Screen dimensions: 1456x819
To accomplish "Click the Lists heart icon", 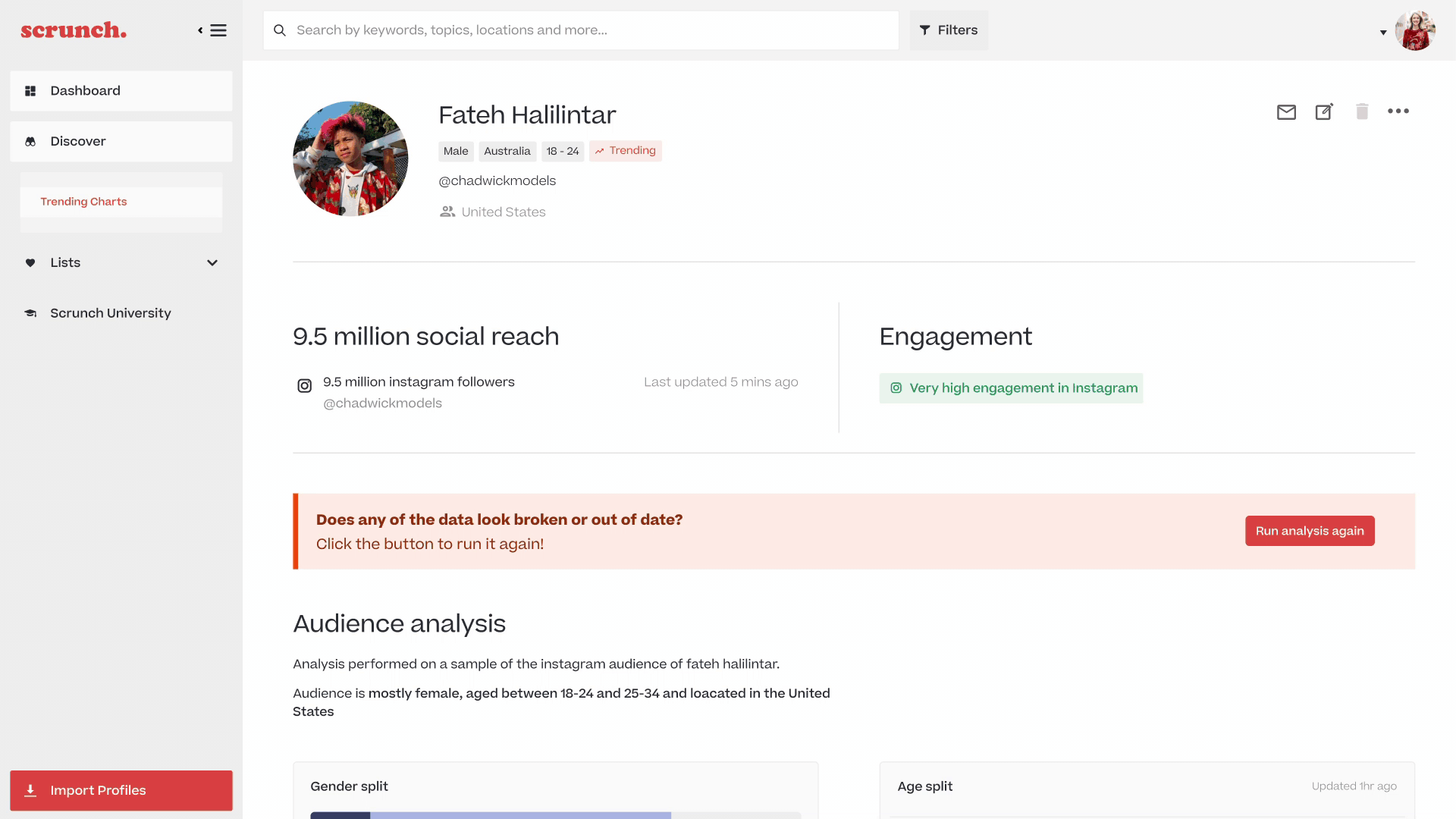I will [30, 263].
